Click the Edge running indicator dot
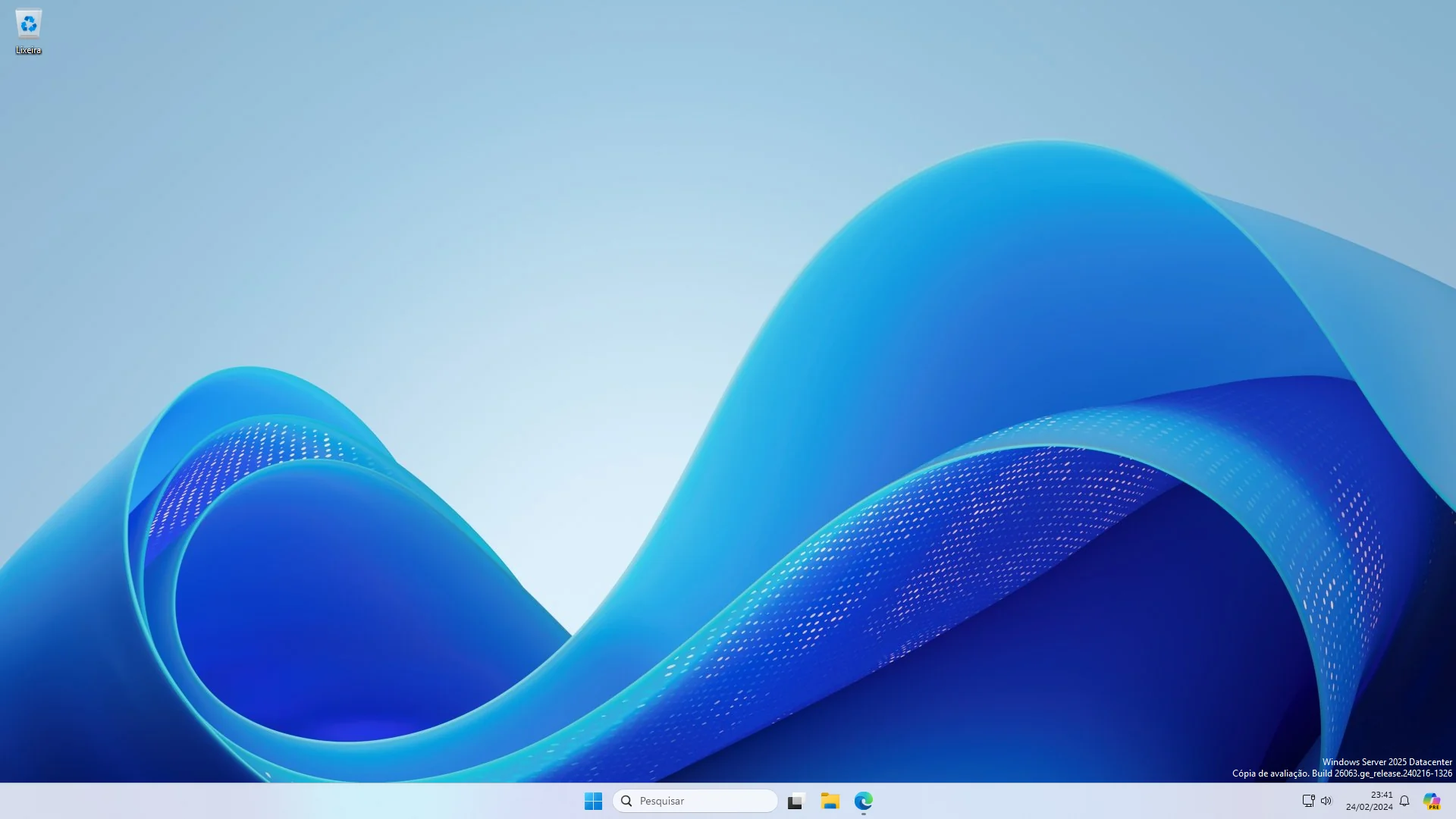Viewport: 1456px width, 819px height. (864, 814)
